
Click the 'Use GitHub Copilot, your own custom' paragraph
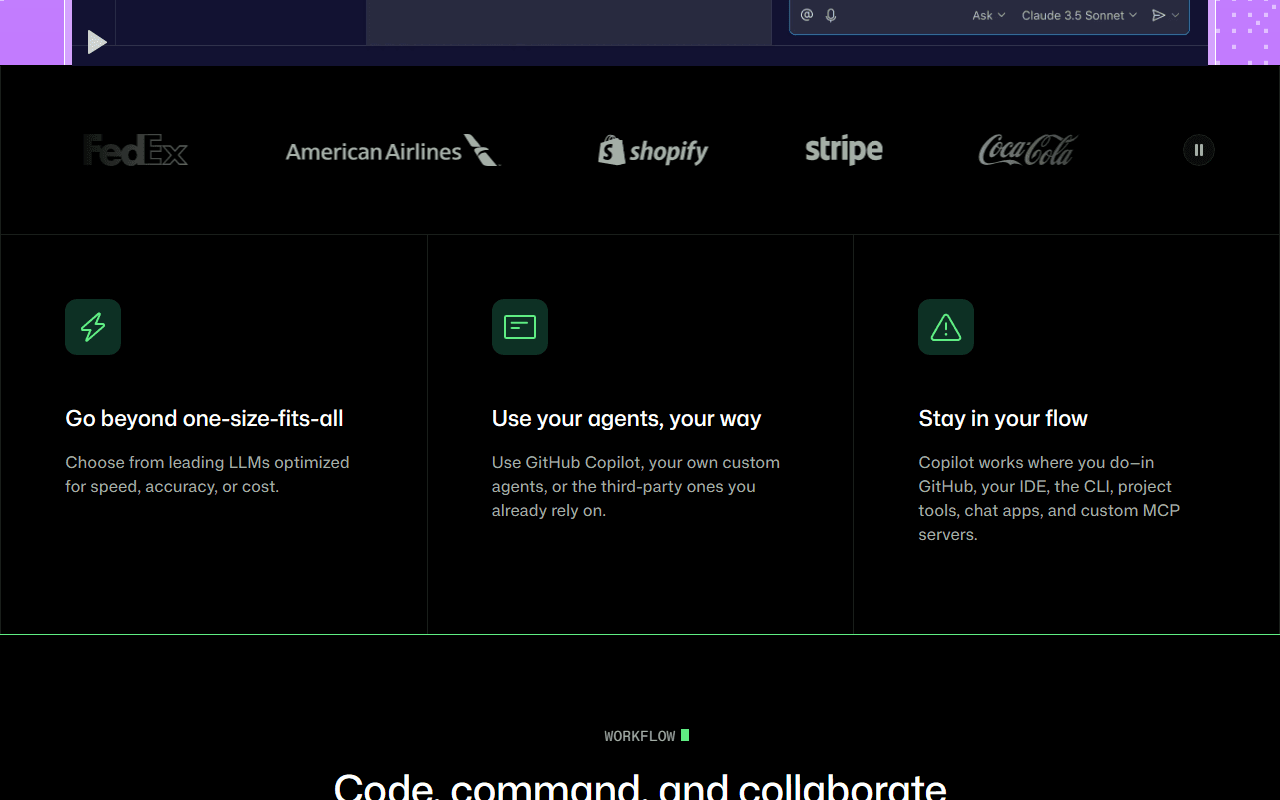[x=636, y=486]
